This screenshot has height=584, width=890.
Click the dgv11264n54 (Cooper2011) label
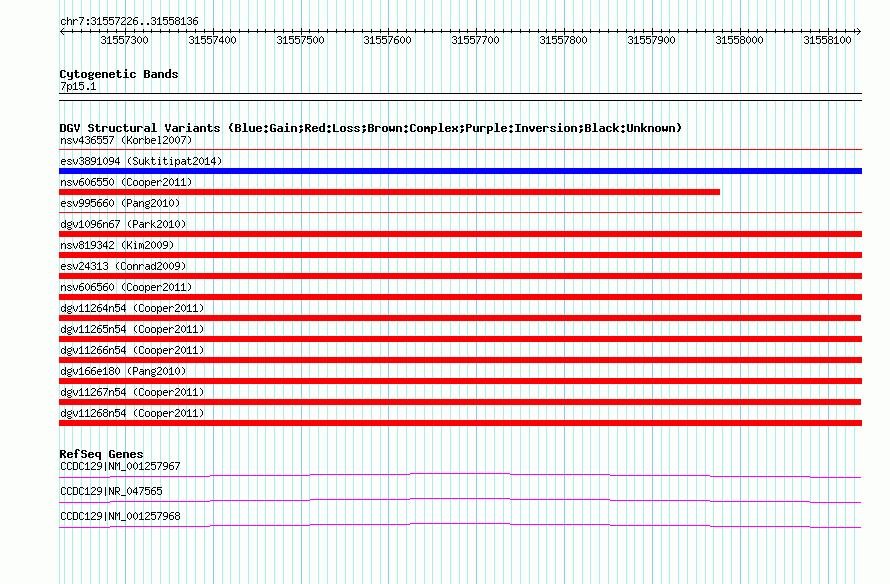coord(132,308)
